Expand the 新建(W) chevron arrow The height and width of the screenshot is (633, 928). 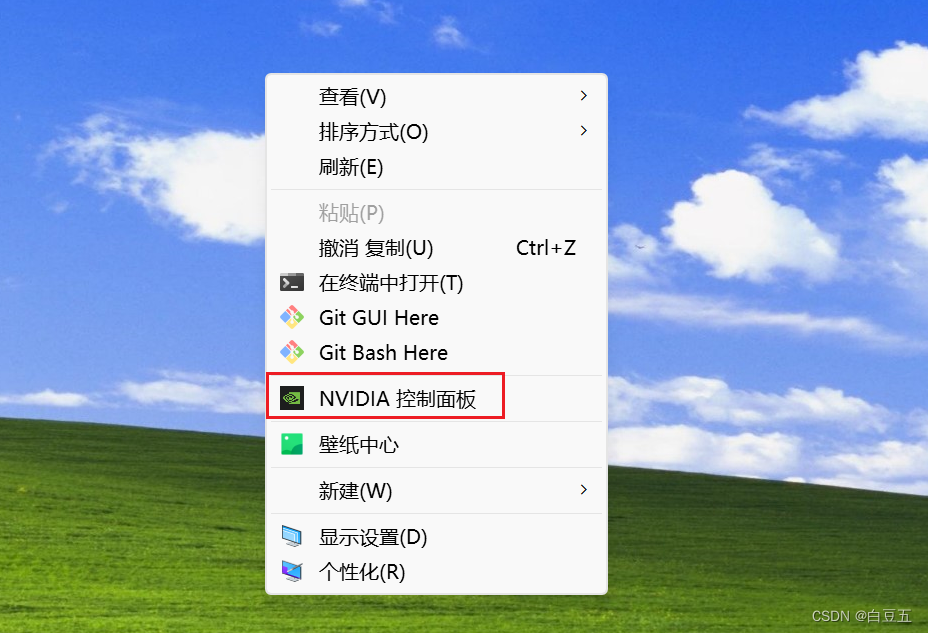584,490
